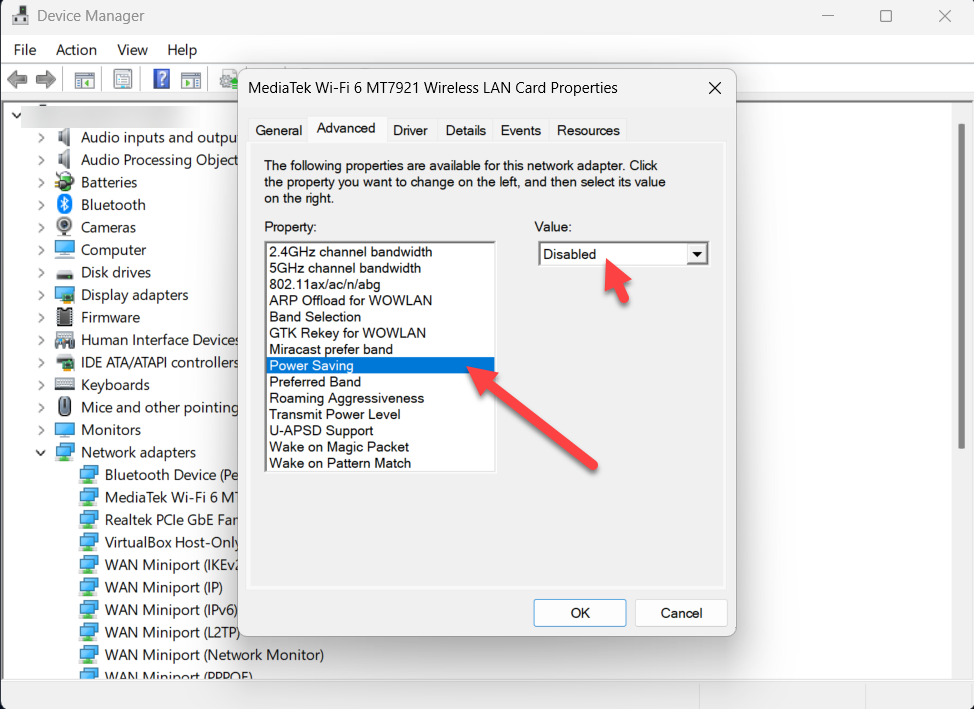
Task: Click the Cameras category icon
Action: [65, 227]
